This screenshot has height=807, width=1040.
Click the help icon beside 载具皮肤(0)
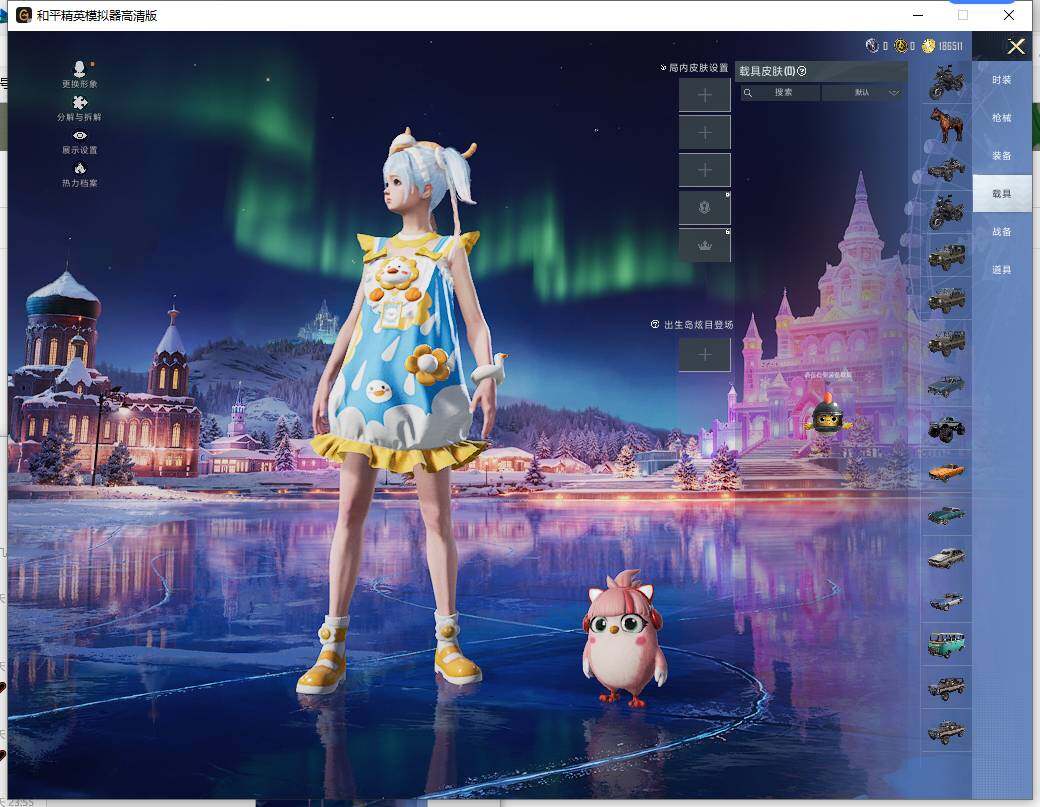click(802, 71)
